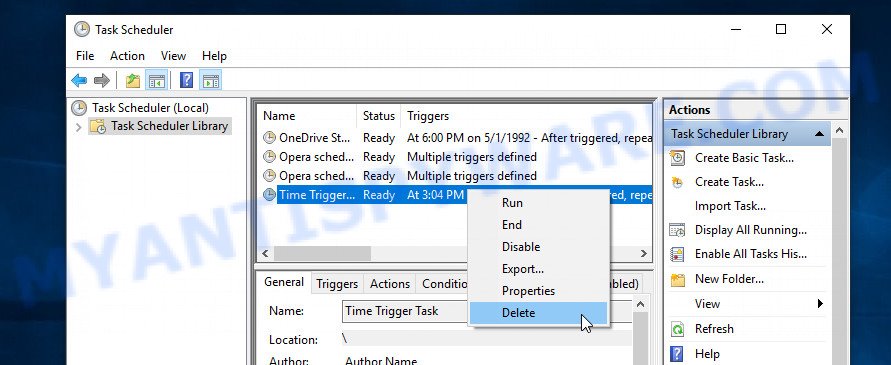Click the Time Trigger task clock icon
The width and height of the screenshot is (891, 365).
tap(269, 195)
